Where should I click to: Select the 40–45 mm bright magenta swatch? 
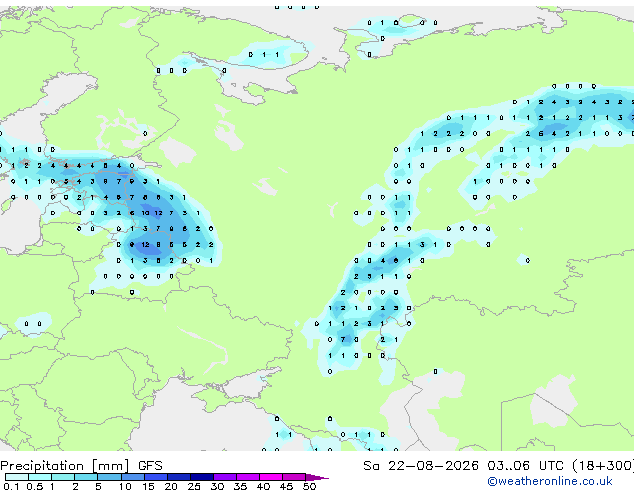[x=271, y=477]
